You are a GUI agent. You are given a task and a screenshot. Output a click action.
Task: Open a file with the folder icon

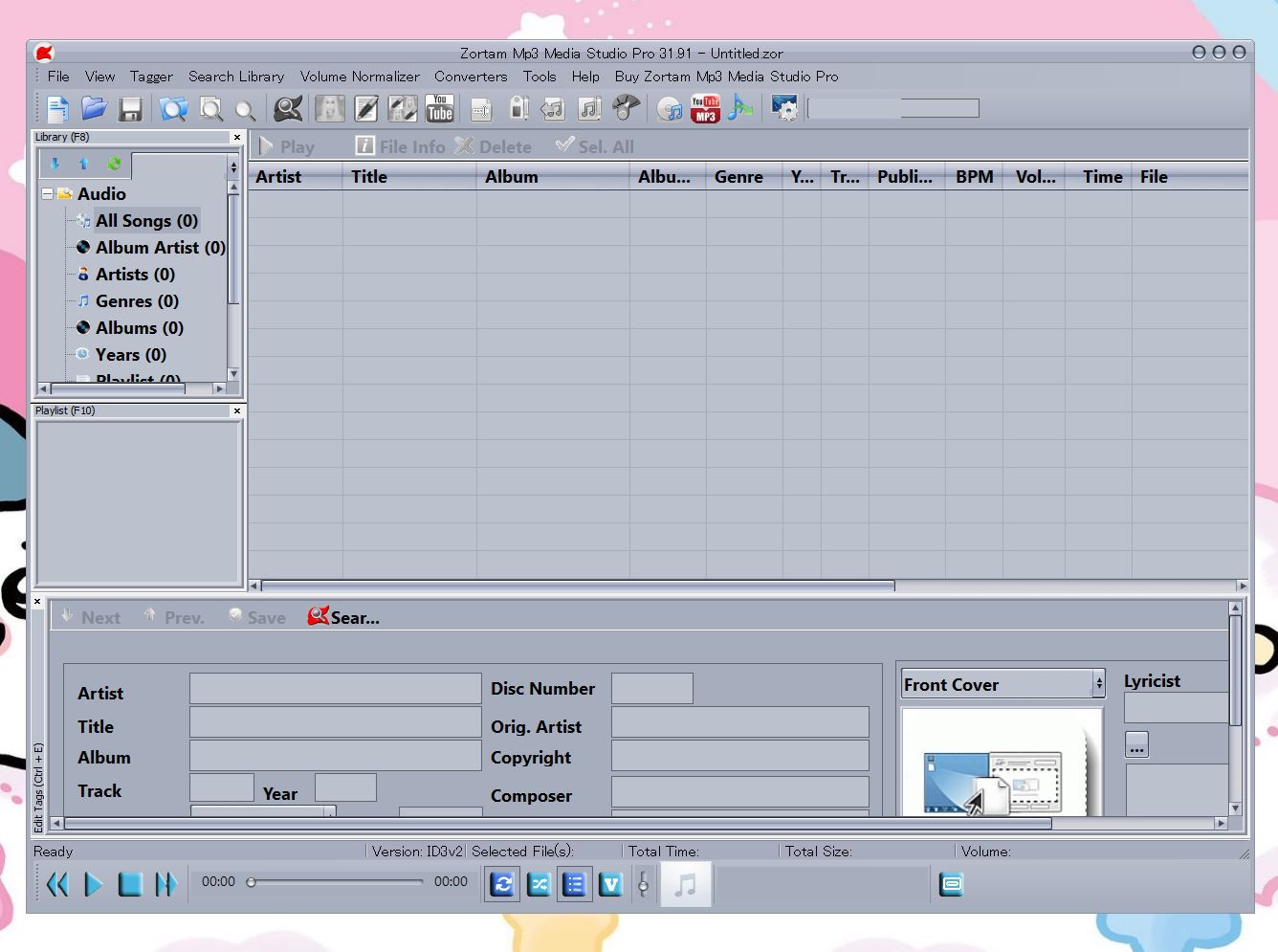coord(94,109)
